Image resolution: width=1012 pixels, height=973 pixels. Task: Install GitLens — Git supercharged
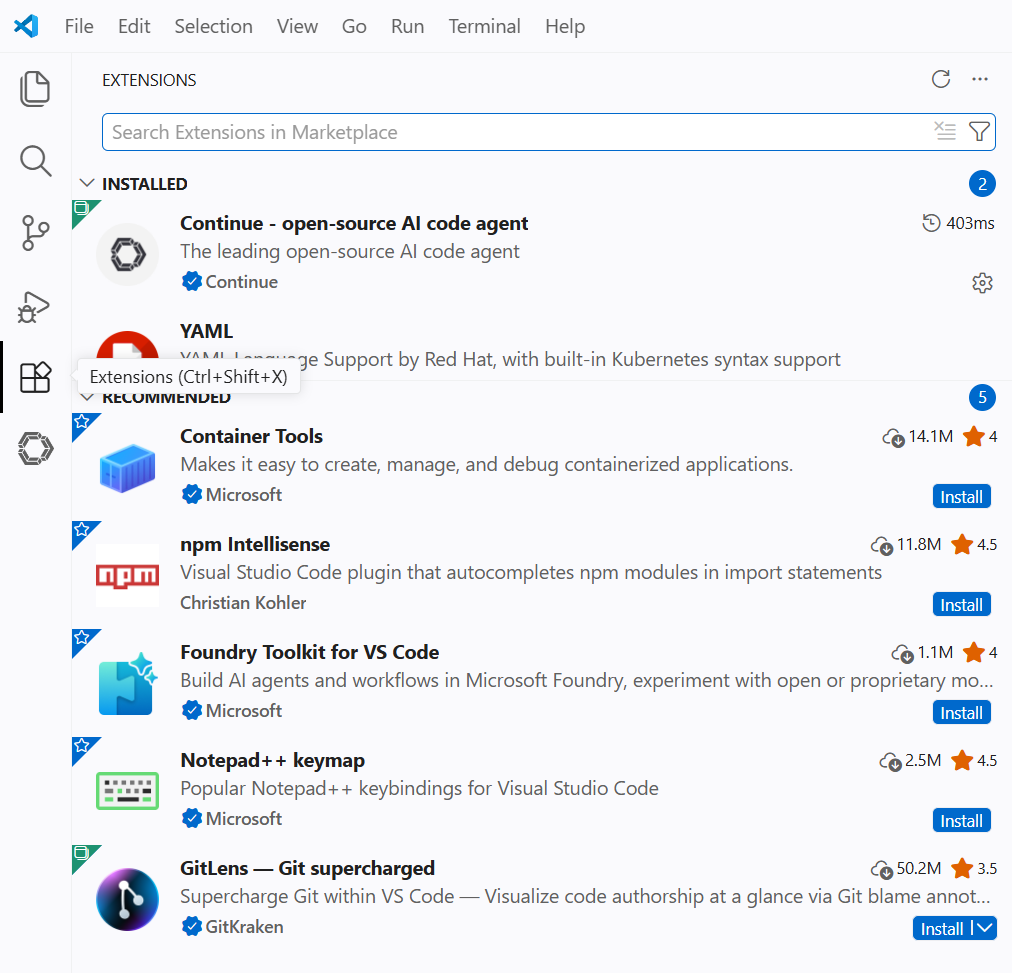click(942, 928)
